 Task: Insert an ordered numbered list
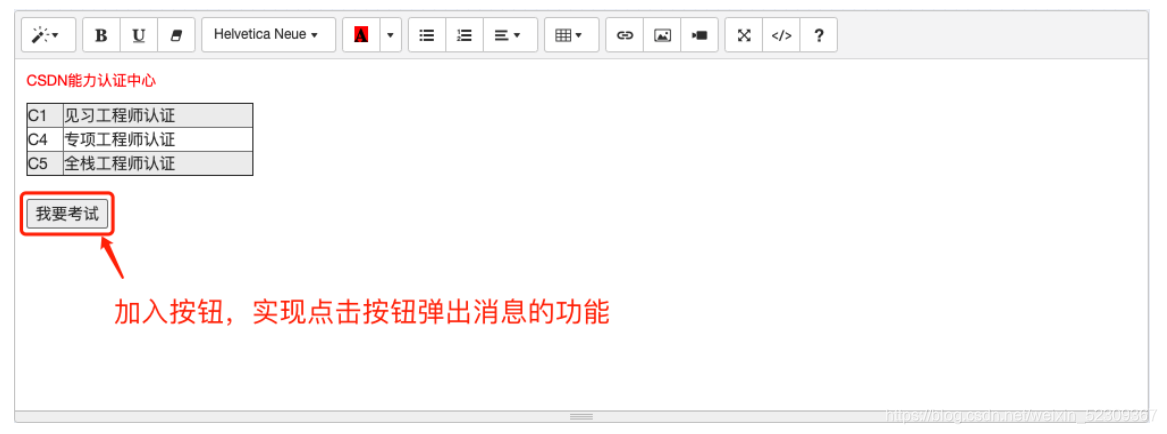[x=464, y=35]
